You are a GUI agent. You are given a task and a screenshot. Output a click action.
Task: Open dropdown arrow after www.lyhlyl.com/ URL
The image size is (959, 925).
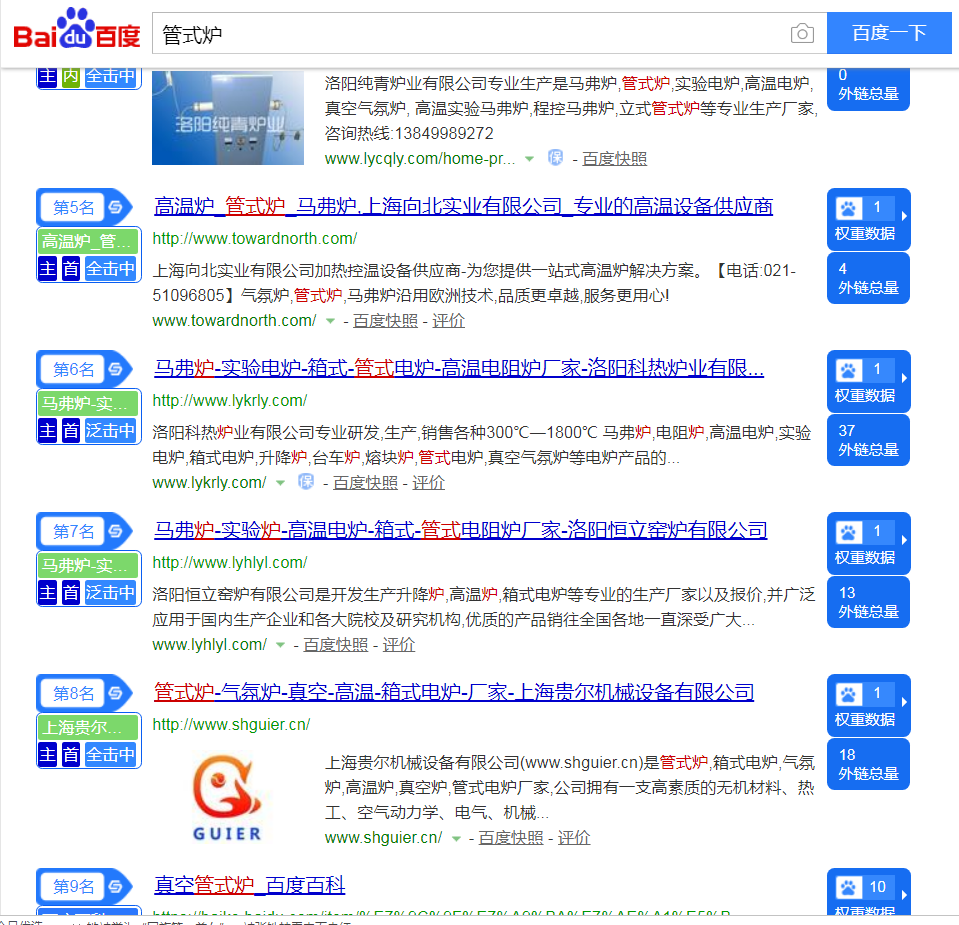click(280, 645)
